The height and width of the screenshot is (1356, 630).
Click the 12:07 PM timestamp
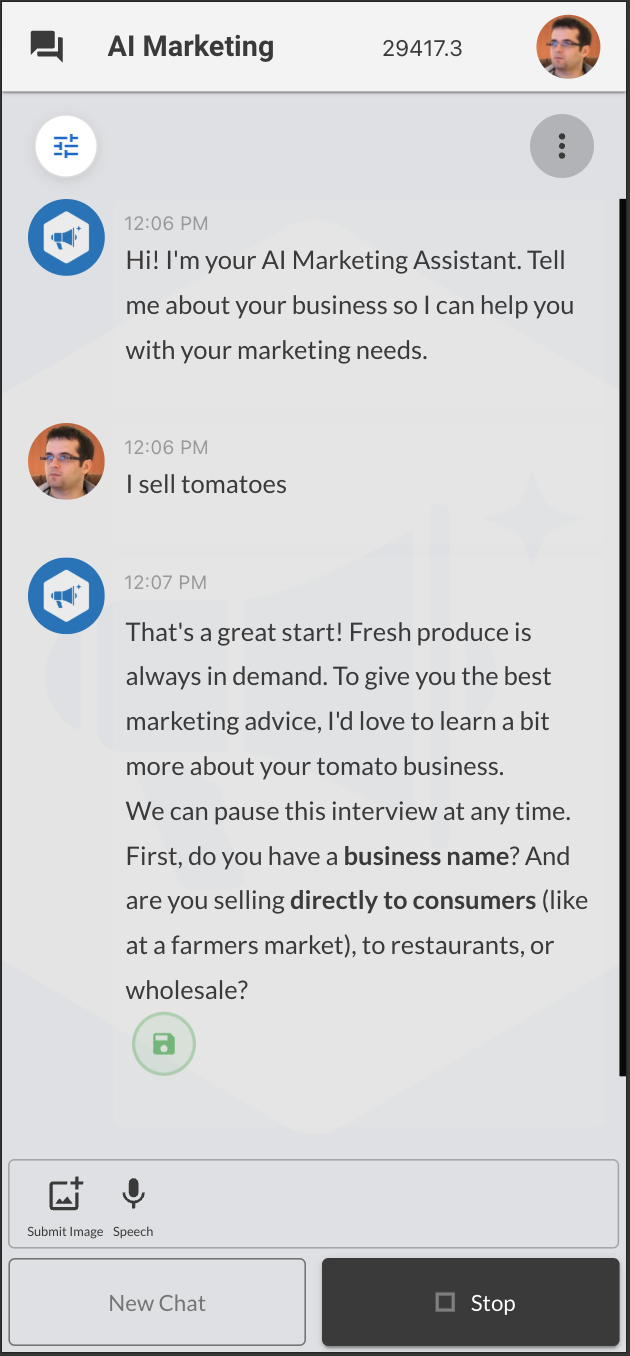coord(166,582)
